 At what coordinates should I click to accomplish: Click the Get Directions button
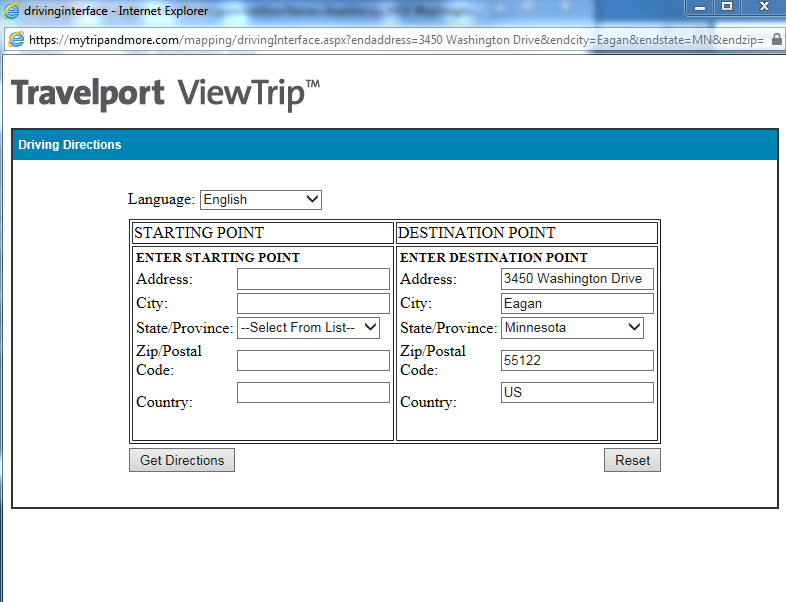pyautogui.click(x=182, y=460)
